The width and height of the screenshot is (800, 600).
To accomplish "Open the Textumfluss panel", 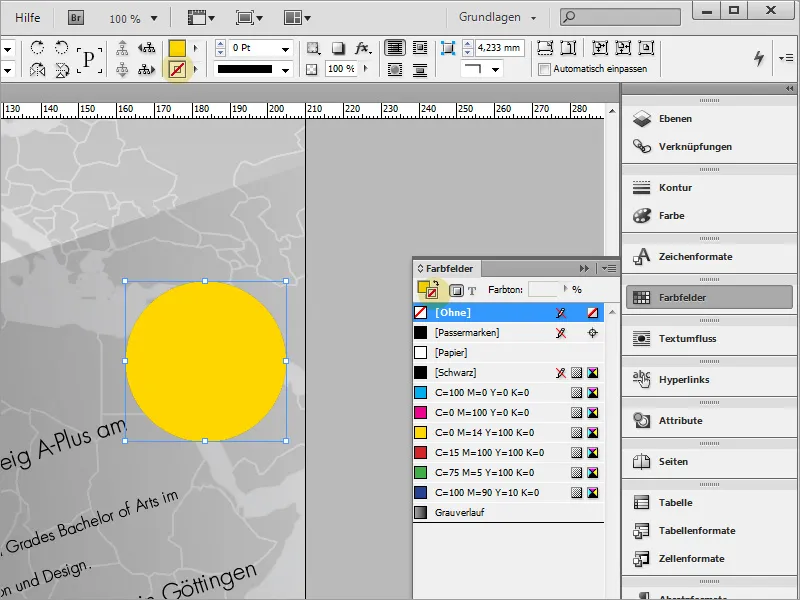I will (709, 338).
